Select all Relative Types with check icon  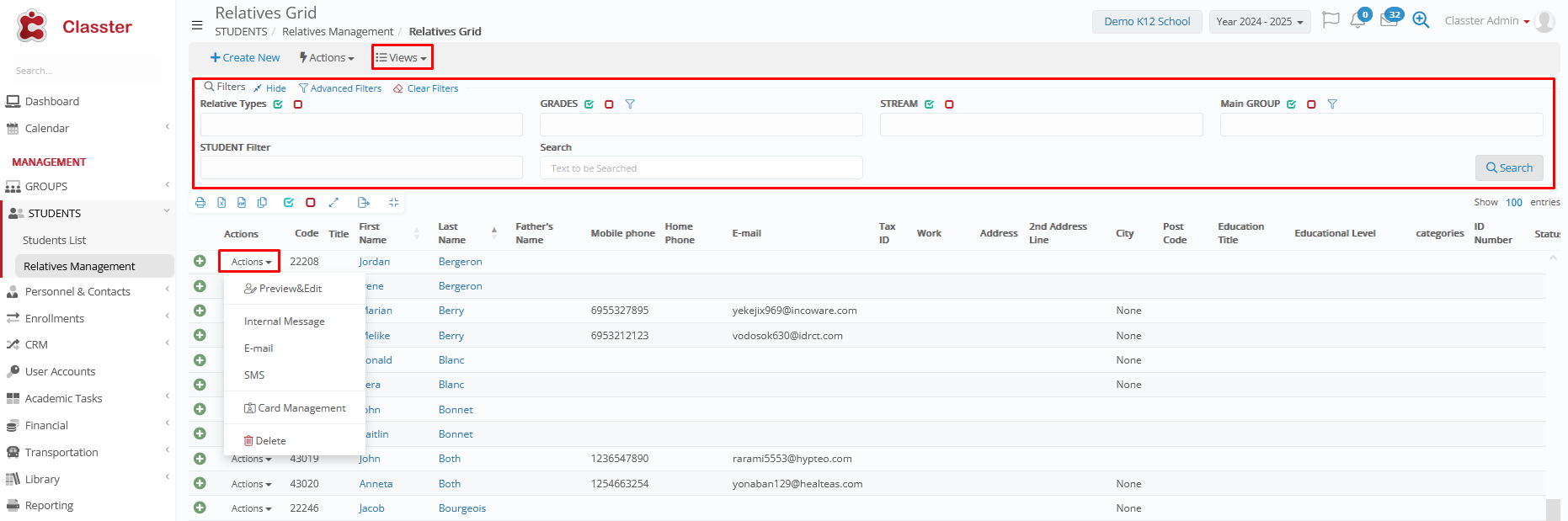[x=278, y=104]
